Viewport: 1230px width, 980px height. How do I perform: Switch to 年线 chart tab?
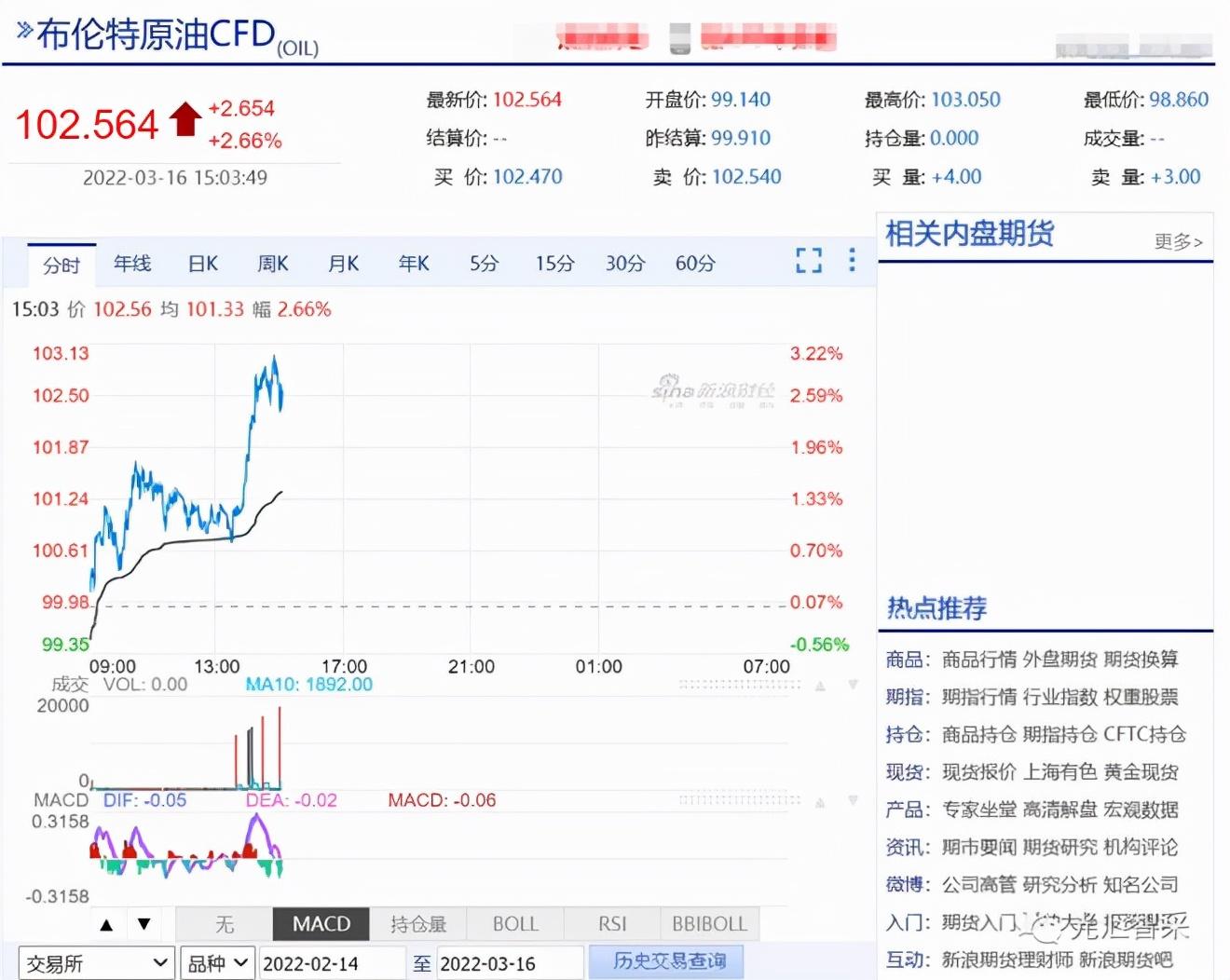point(132,264)
